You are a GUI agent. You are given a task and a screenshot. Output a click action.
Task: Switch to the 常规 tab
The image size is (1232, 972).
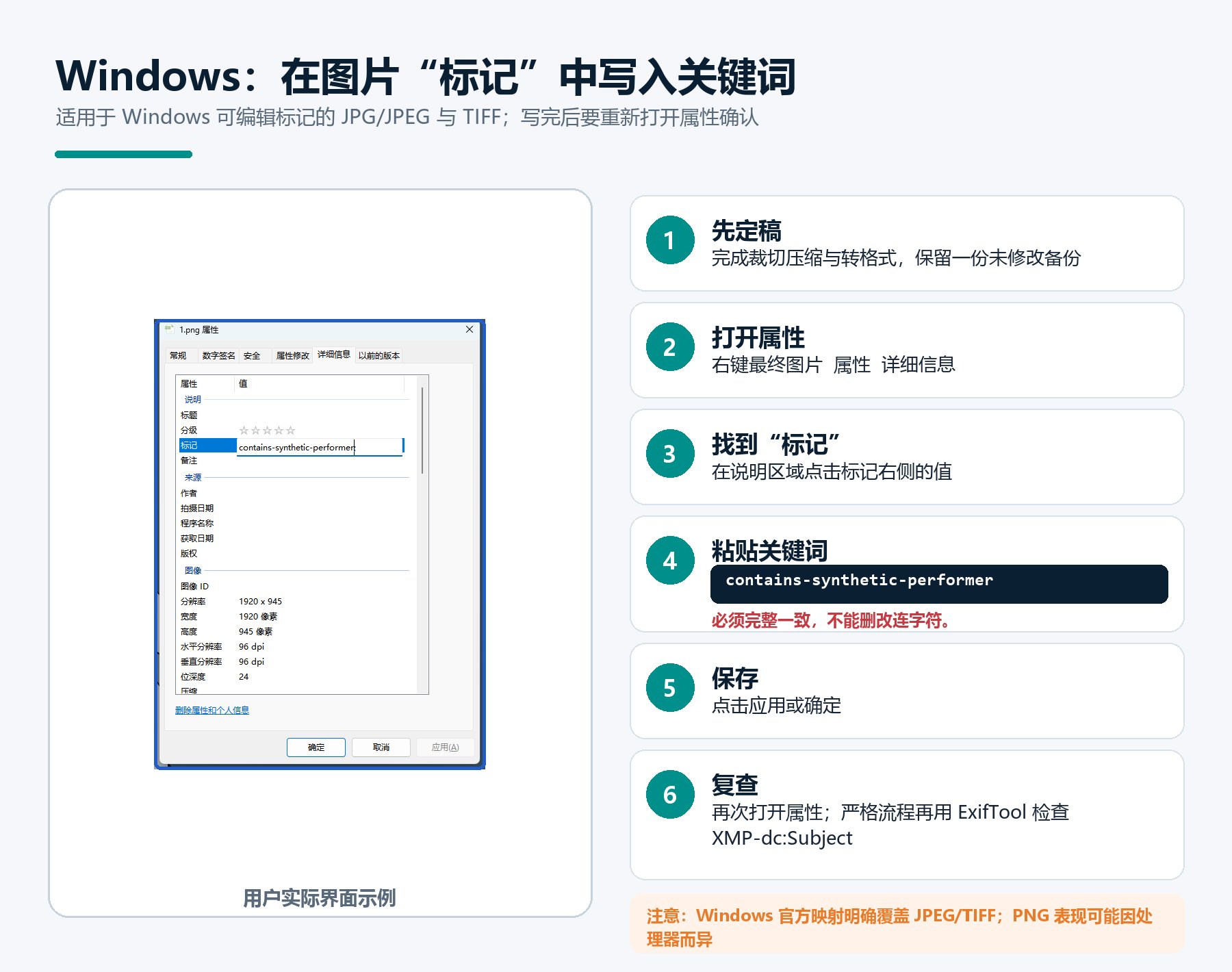point(179,355)
